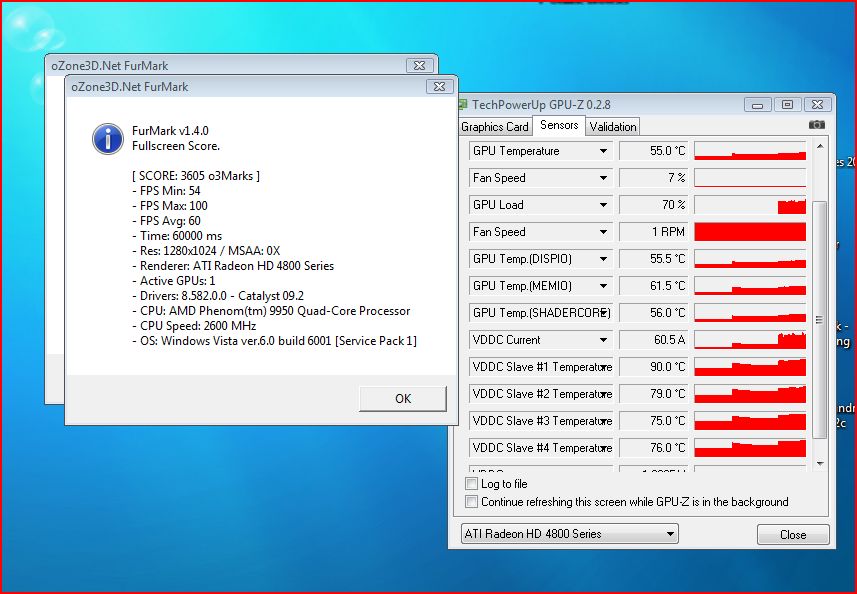Click the GPU Load history graph
The width and height of the screenshot is (857, 594).
point(750,205)
